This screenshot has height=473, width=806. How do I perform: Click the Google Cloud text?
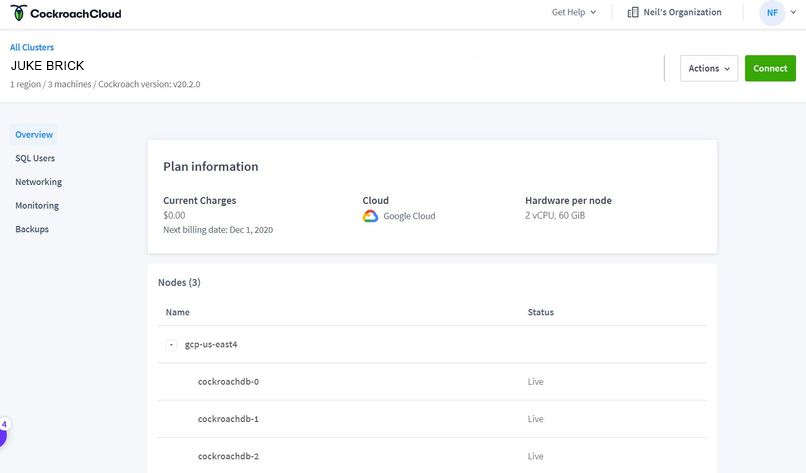(x=409, y=216)
